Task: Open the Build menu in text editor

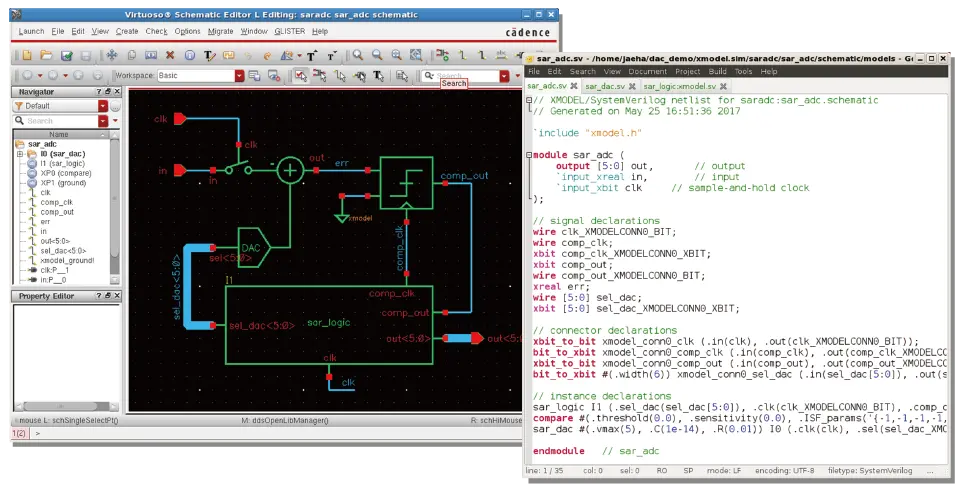Action: (x=717, y=72)
